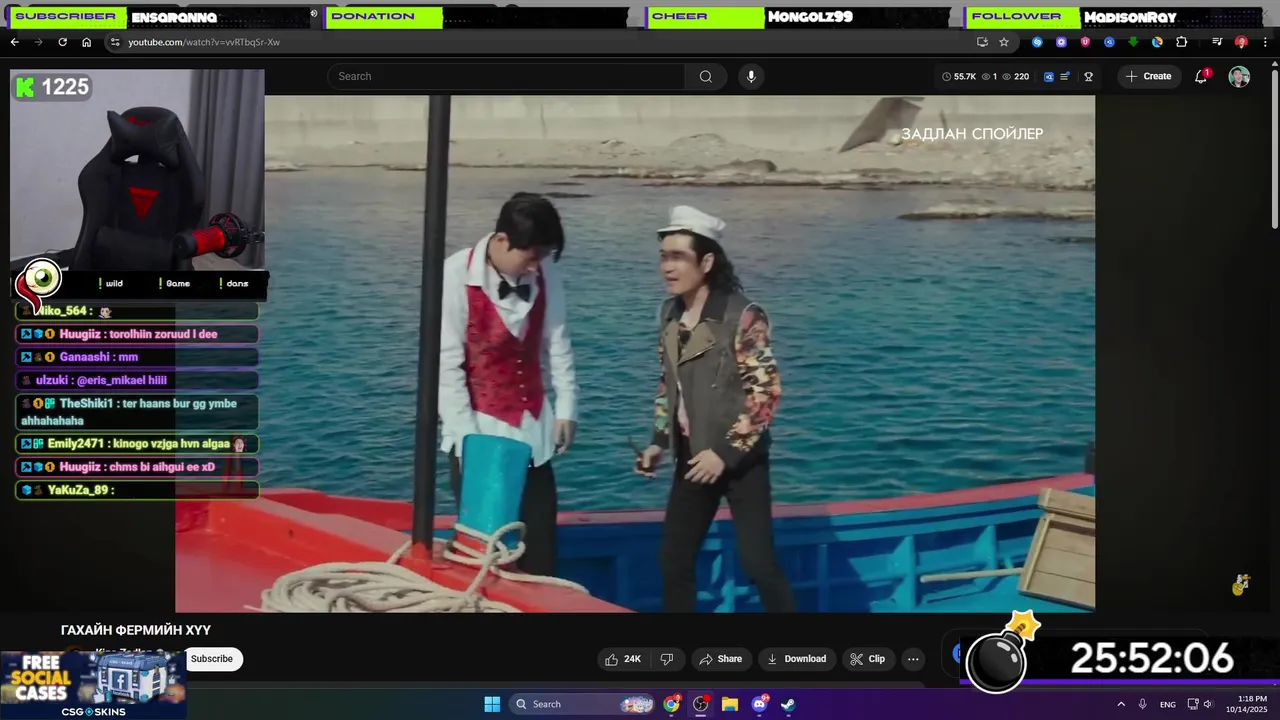The height and width of the screenshot is (720, 1280).
Task: Open the colorful circle extension
Action: click(x=1157, y=42)
